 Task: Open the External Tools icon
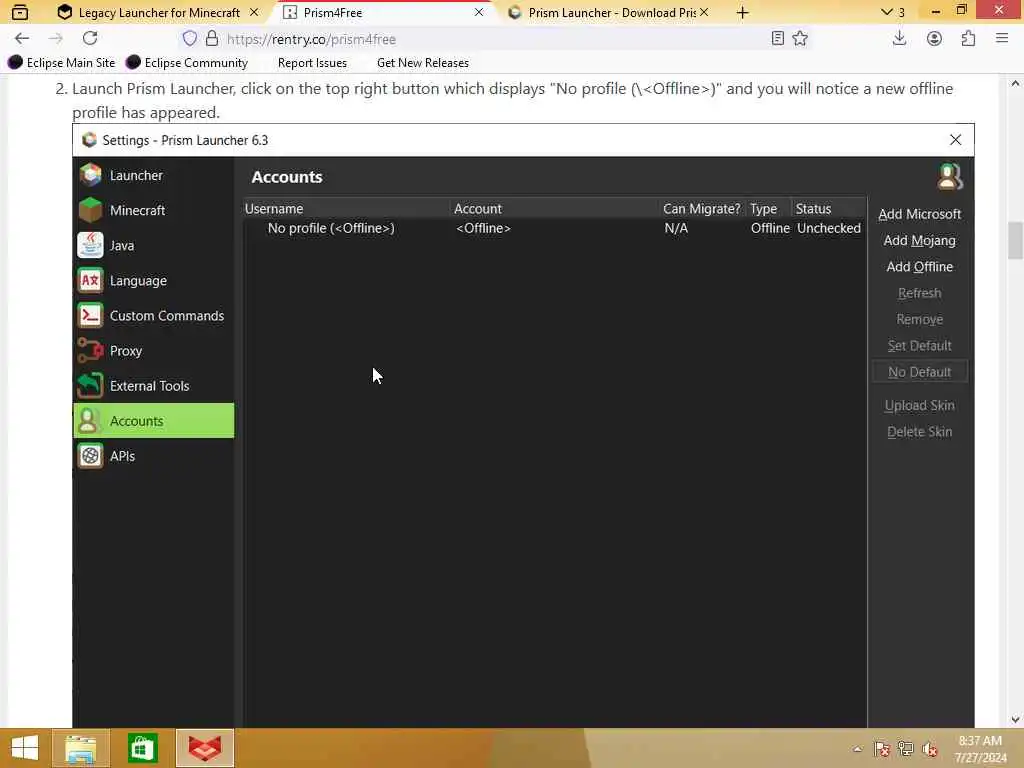pyautogui.click(x=90, y=386)
